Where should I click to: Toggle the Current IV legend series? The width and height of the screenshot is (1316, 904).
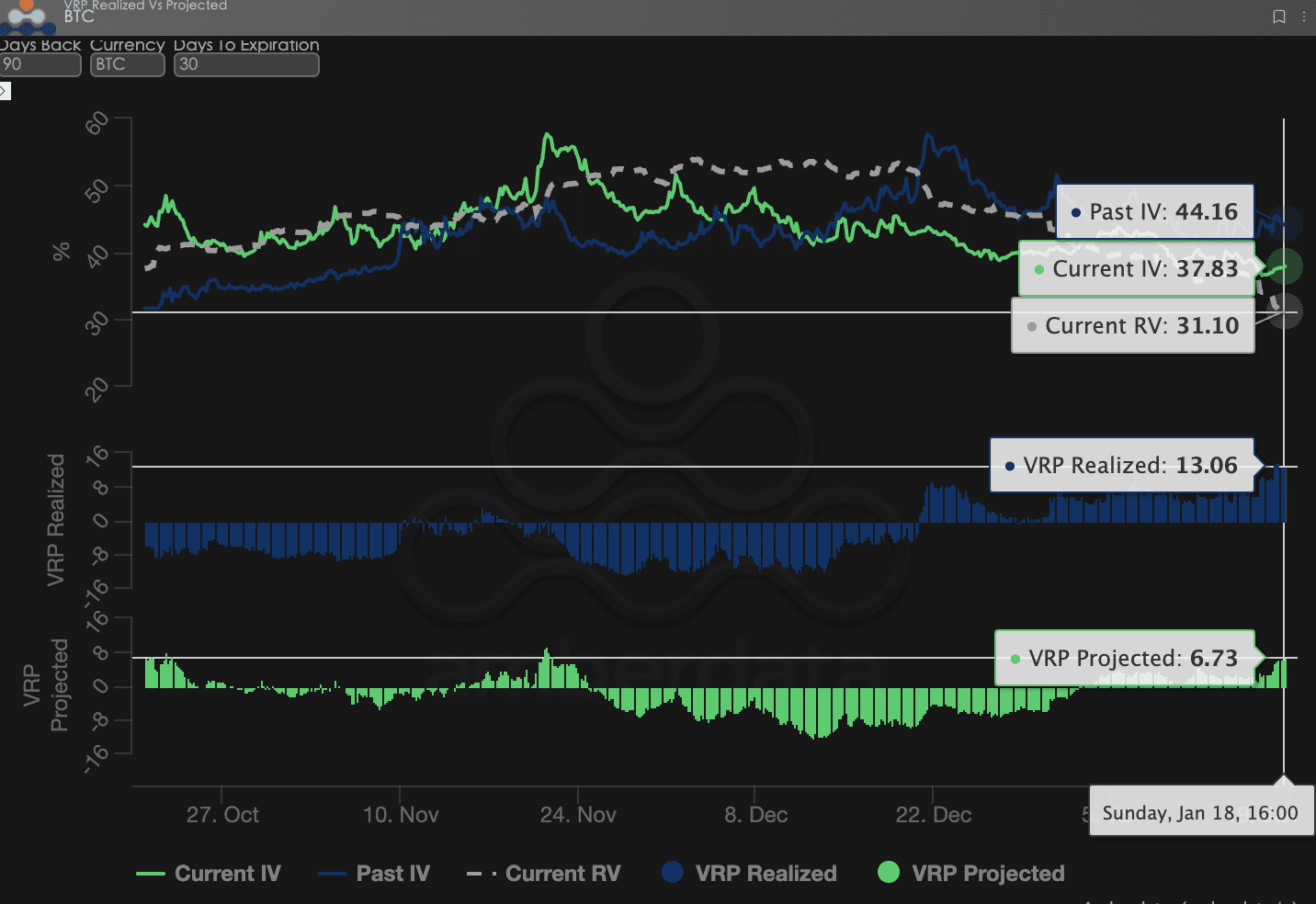coord(210,874)
